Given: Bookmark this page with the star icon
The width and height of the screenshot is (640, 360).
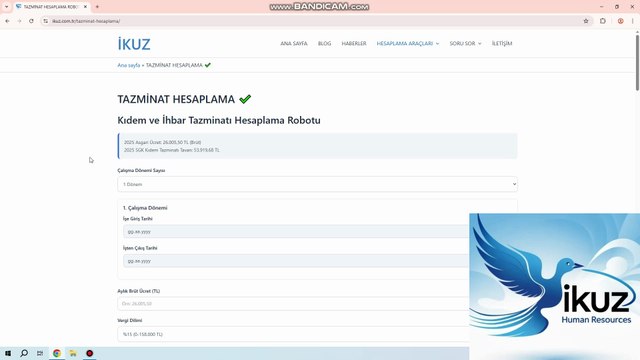Looking at the screenshot, I should pos(586,21).
